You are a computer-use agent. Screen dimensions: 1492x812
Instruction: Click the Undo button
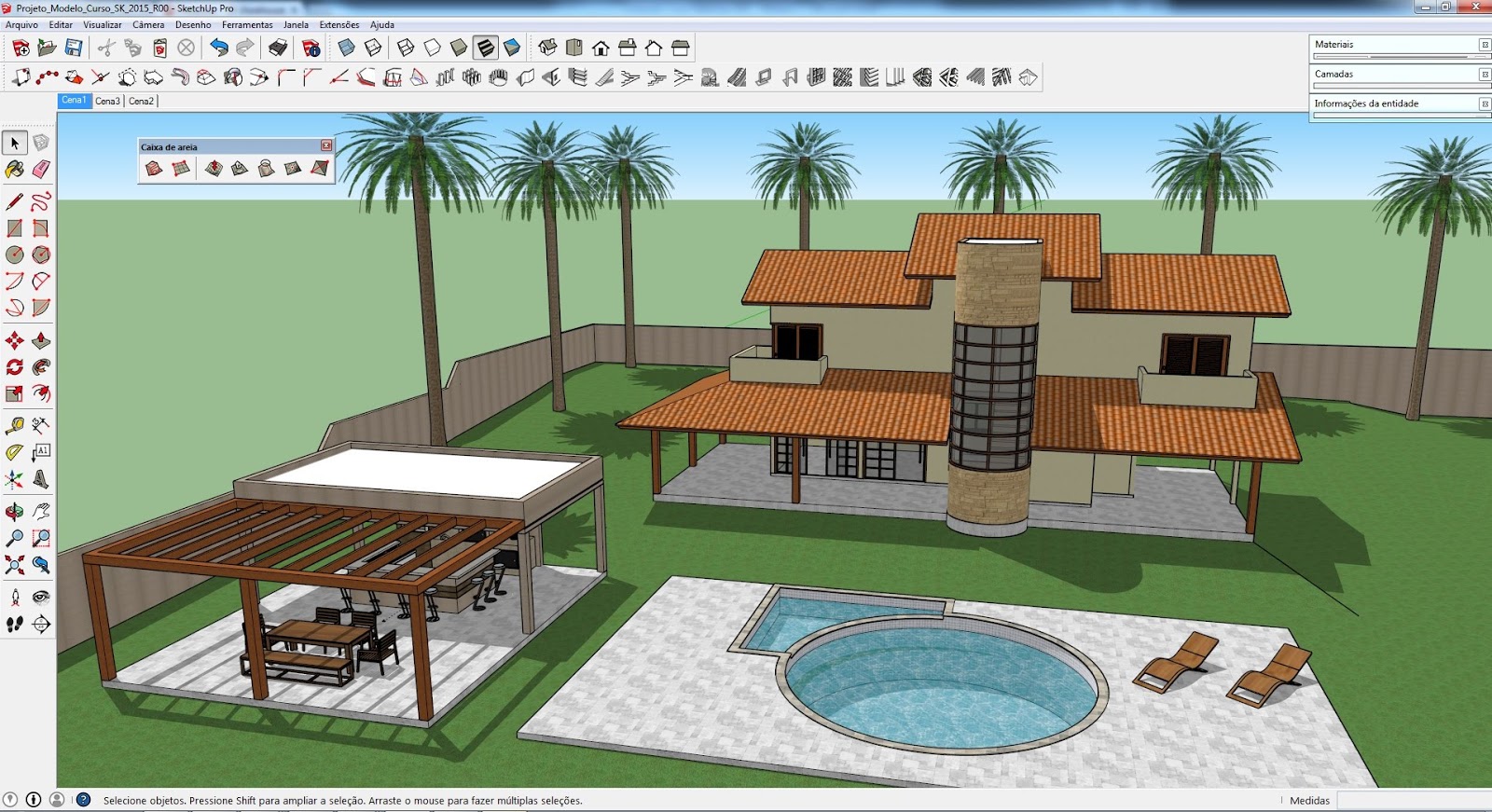pos(219,48)
